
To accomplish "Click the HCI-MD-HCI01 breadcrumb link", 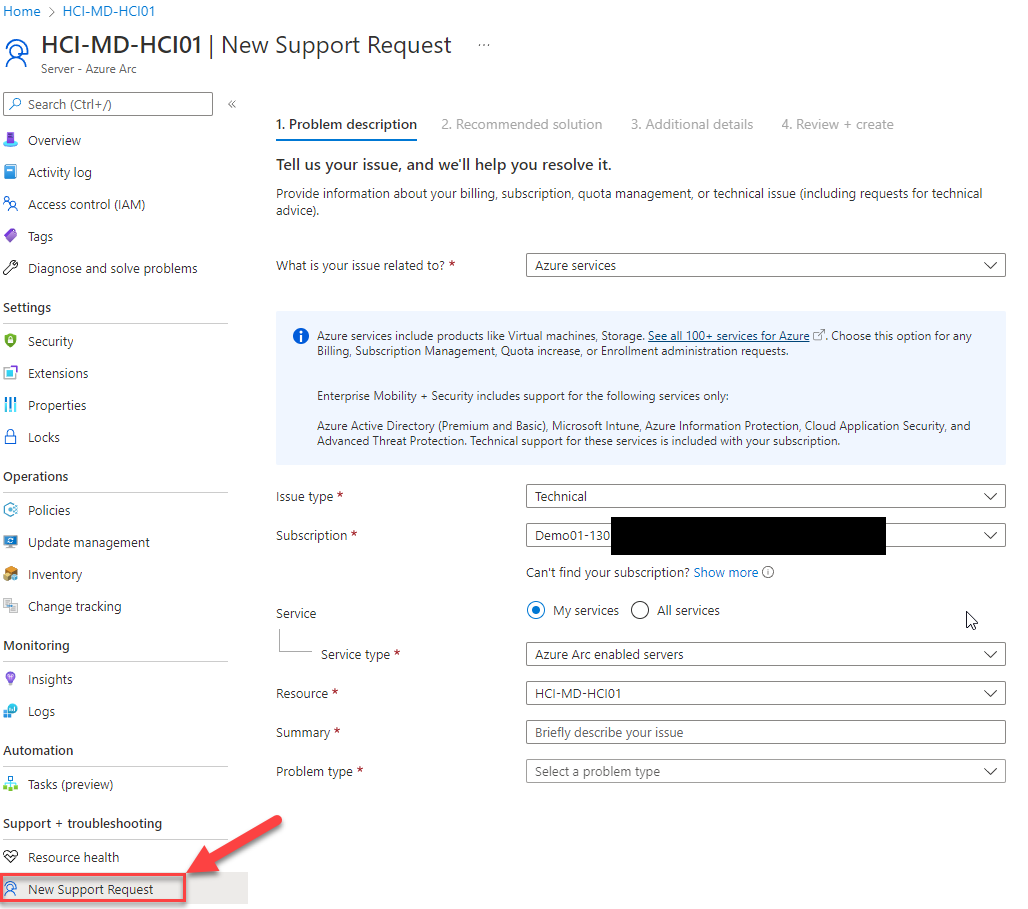I will pyautogui.click(x=109, y=11).
